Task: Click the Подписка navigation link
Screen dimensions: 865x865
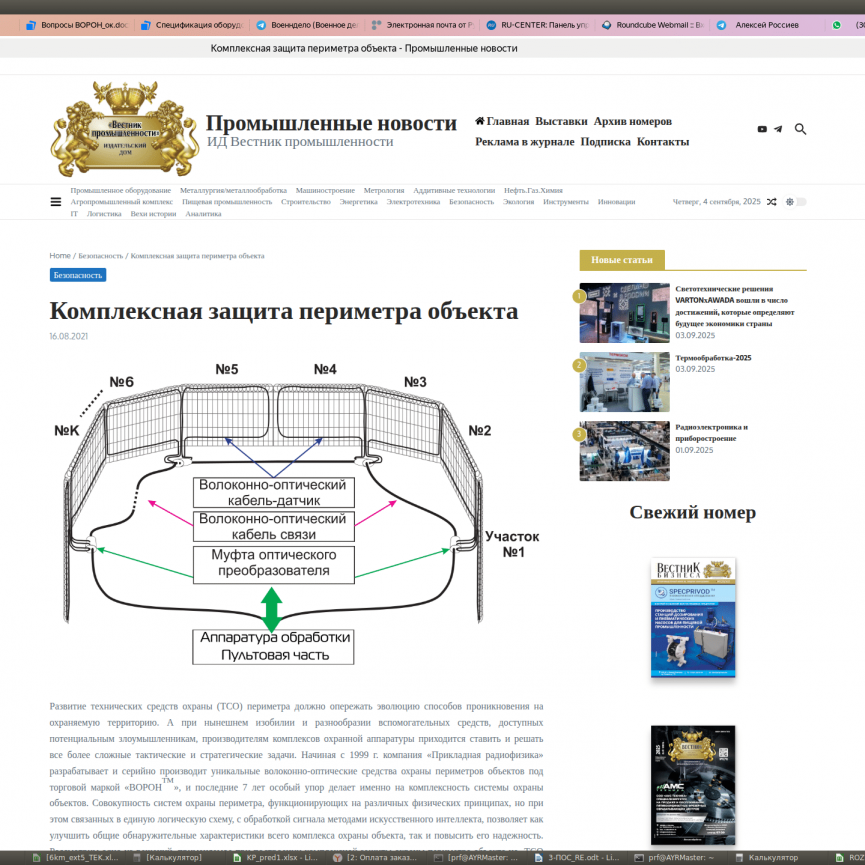Action: tap(605, 142)
